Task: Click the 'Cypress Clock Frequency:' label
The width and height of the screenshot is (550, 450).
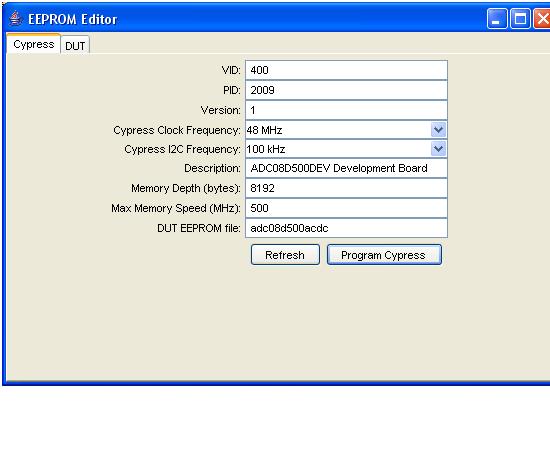Action: pyautogui.click(x=177, y=130)
